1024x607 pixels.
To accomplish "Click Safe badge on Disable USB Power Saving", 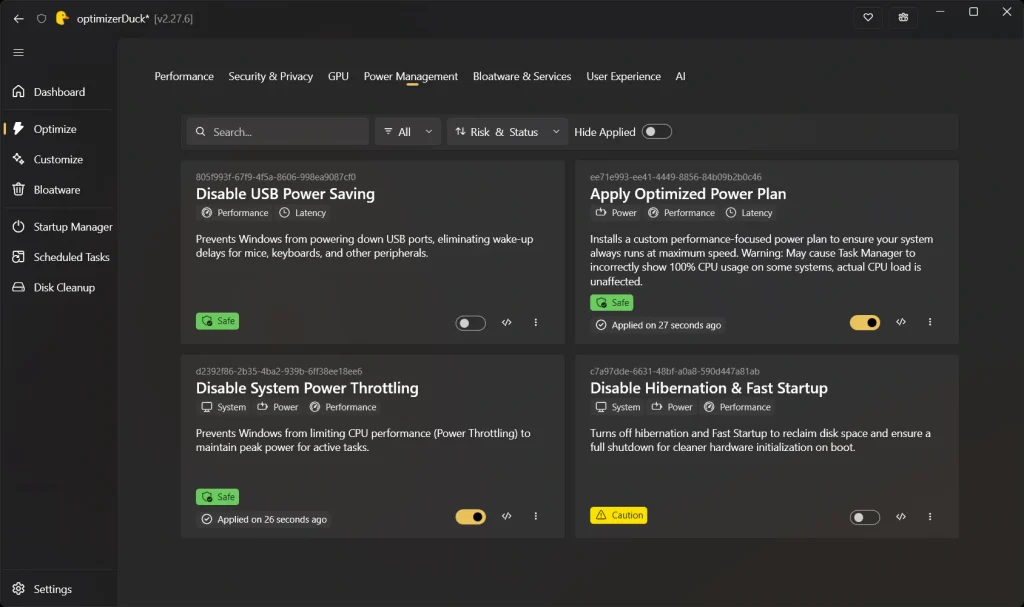I will [x=217, y=321].
